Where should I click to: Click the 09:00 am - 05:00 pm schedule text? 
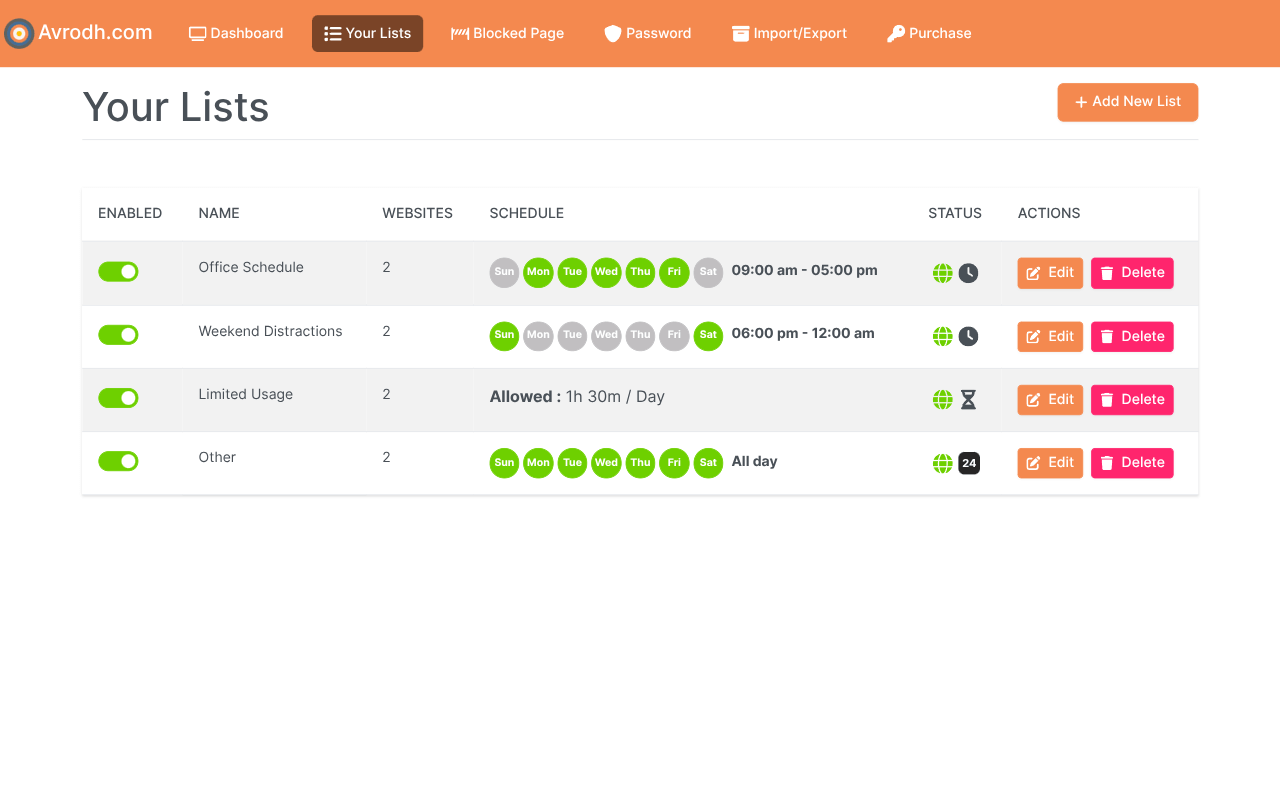click(805, 270)
